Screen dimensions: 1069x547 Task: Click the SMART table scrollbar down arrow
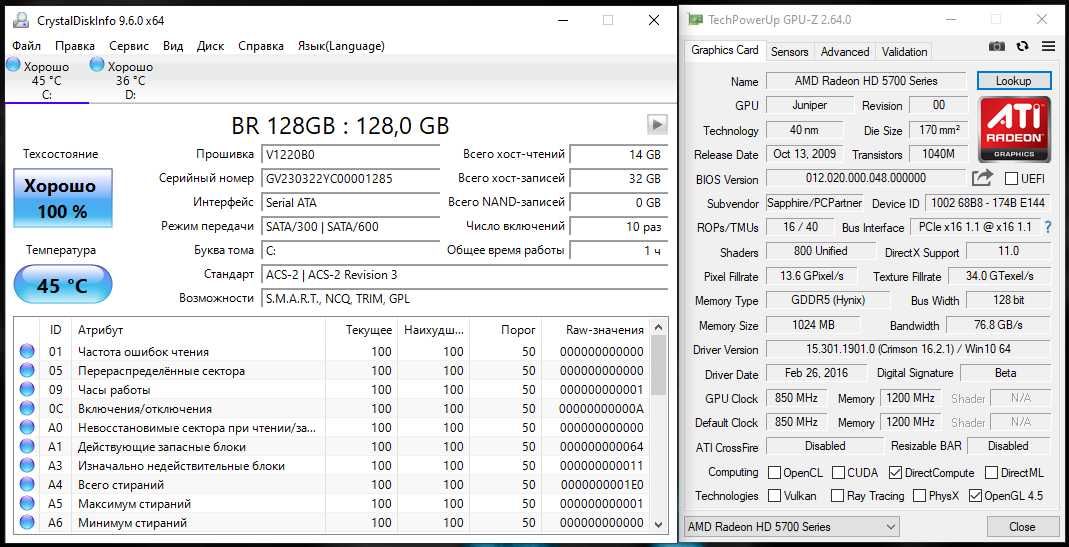tap(658, 524)
